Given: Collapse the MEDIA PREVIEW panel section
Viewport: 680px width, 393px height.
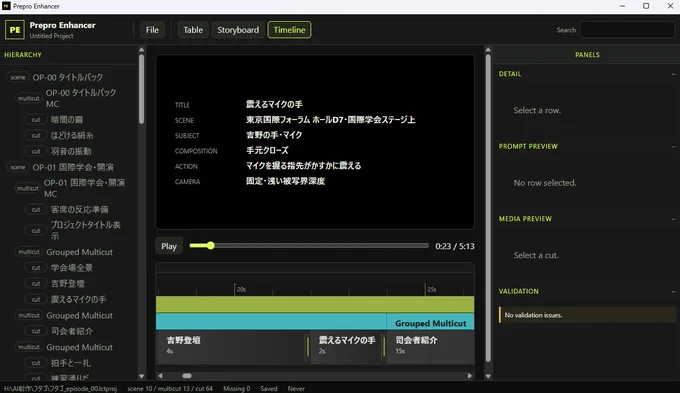Looking at the screenshot, I should click(673, 219).
